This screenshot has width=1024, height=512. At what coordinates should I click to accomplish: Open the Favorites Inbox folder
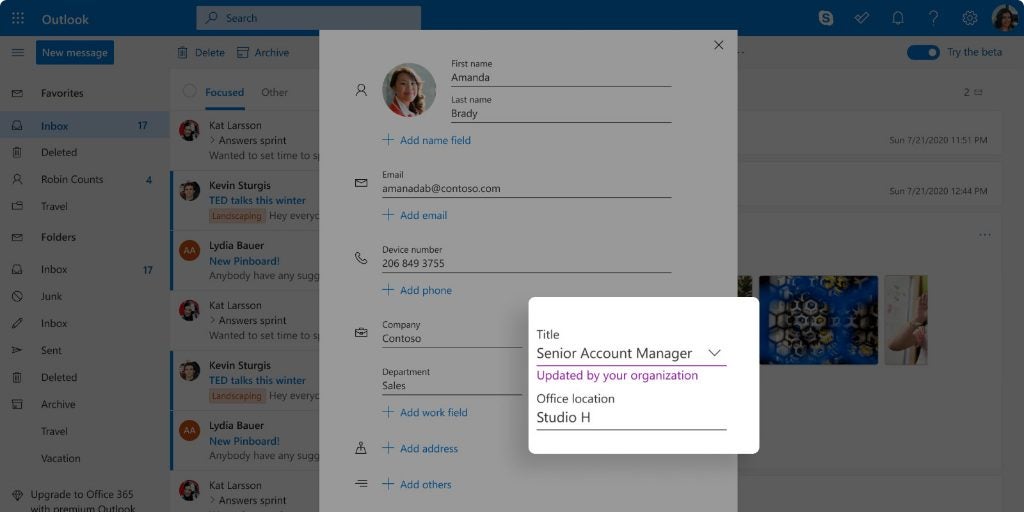[x=85, y=125]
